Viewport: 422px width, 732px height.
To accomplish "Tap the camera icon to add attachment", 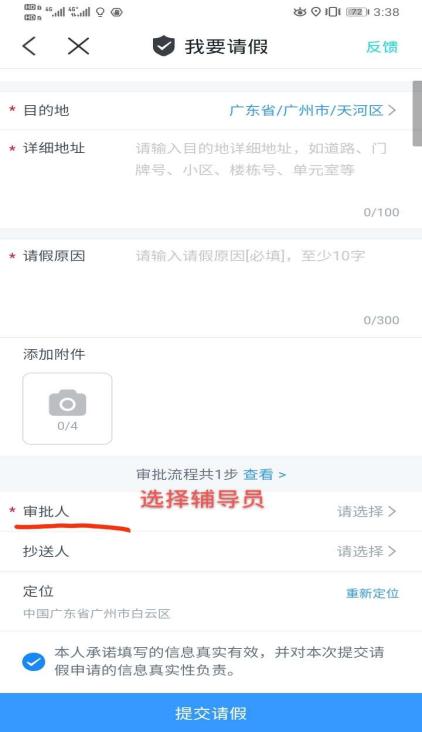I will tap(67, 402).
